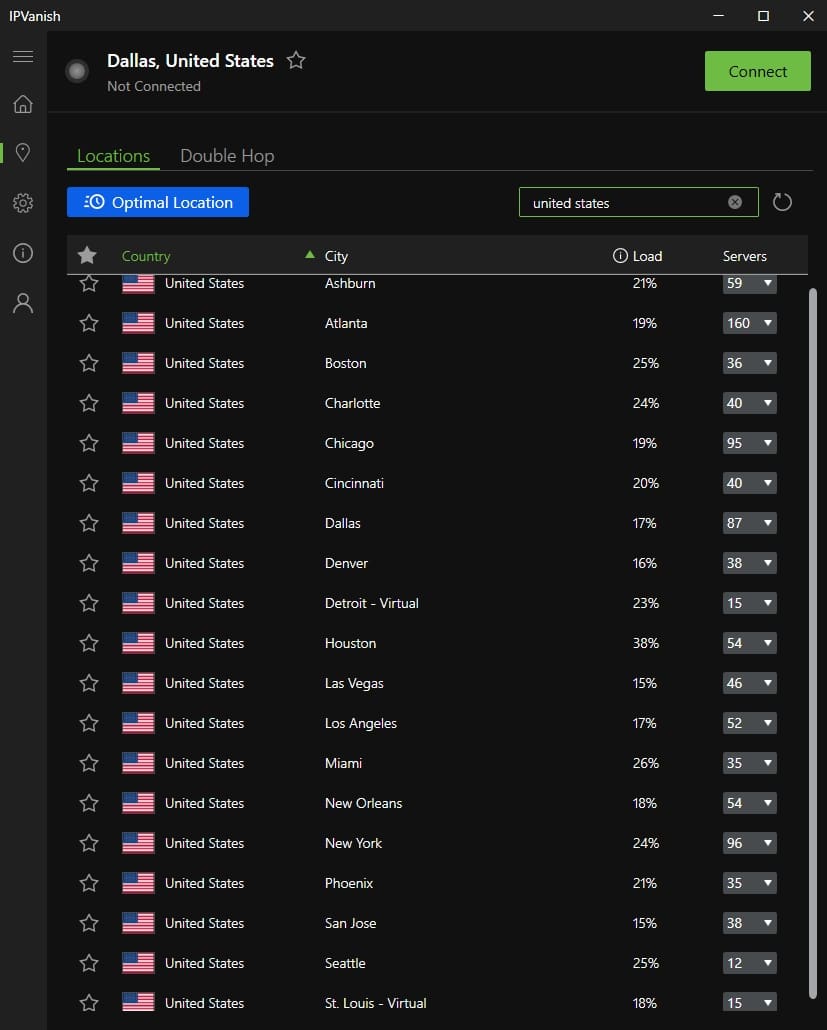Screen dimensions: 827x1030
Task: Click the green Connect button
Action: [x=757, y=71]
